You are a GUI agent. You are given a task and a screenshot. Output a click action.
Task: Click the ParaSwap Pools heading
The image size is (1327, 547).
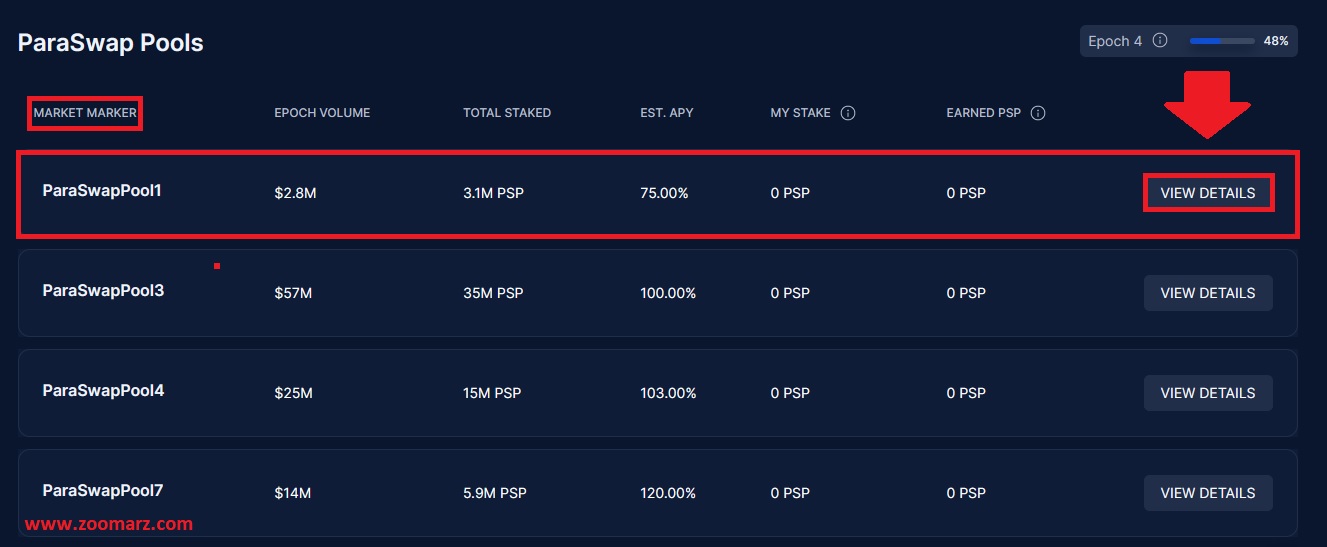tap(111, 43)
